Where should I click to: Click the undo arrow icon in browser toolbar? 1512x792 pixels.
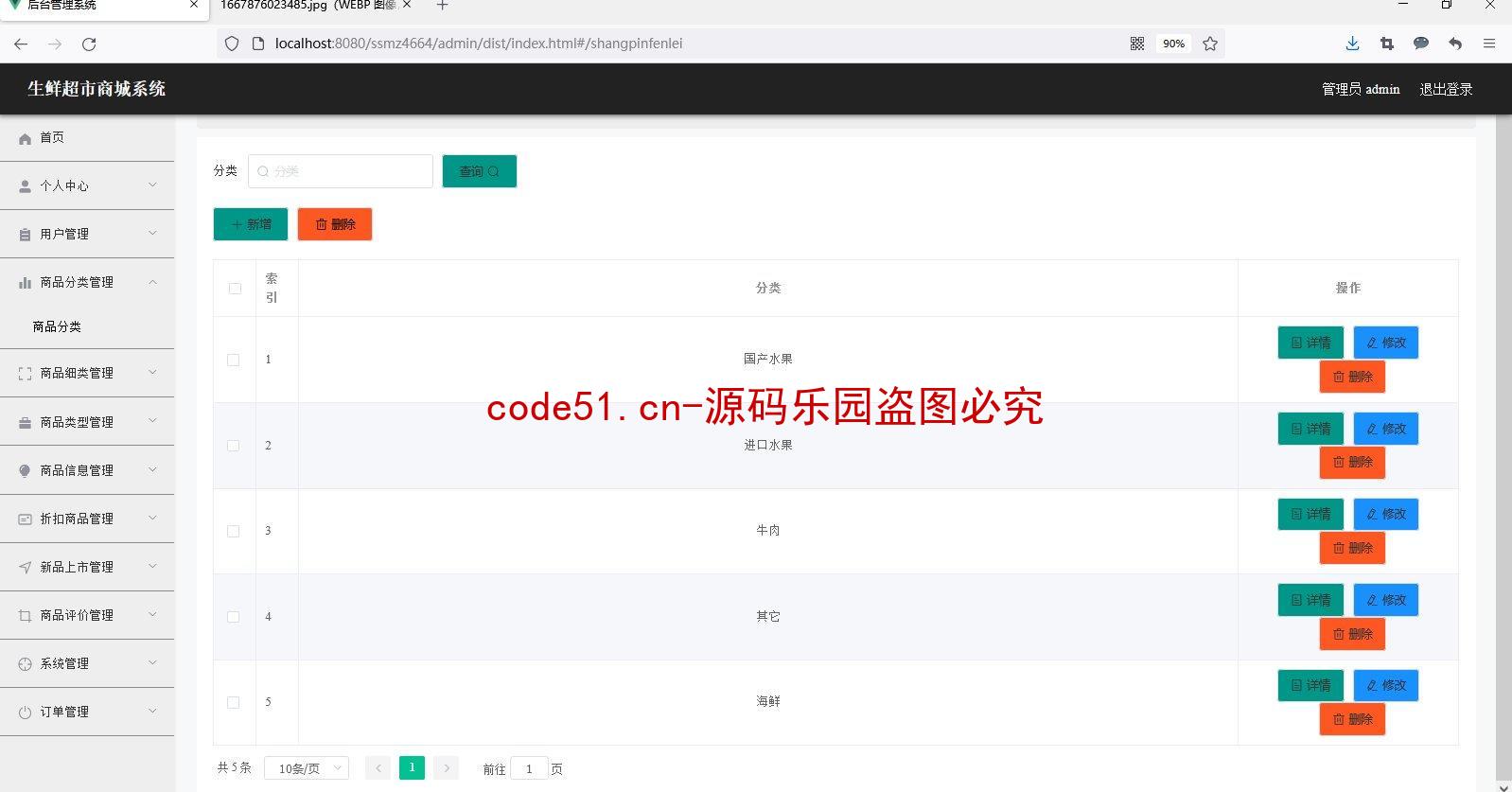(1455, 44)
